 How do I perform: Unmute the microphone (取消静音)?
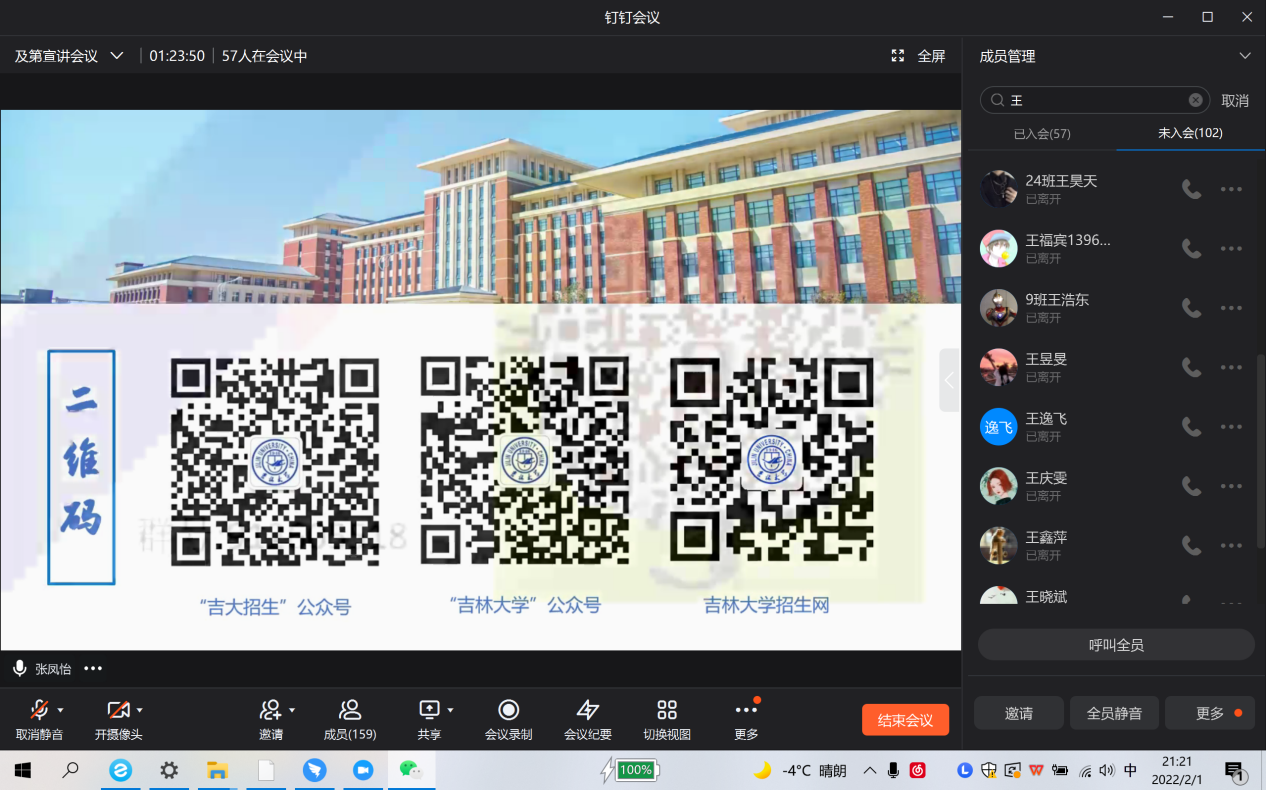pyautogui.click(x=39, y=710)
